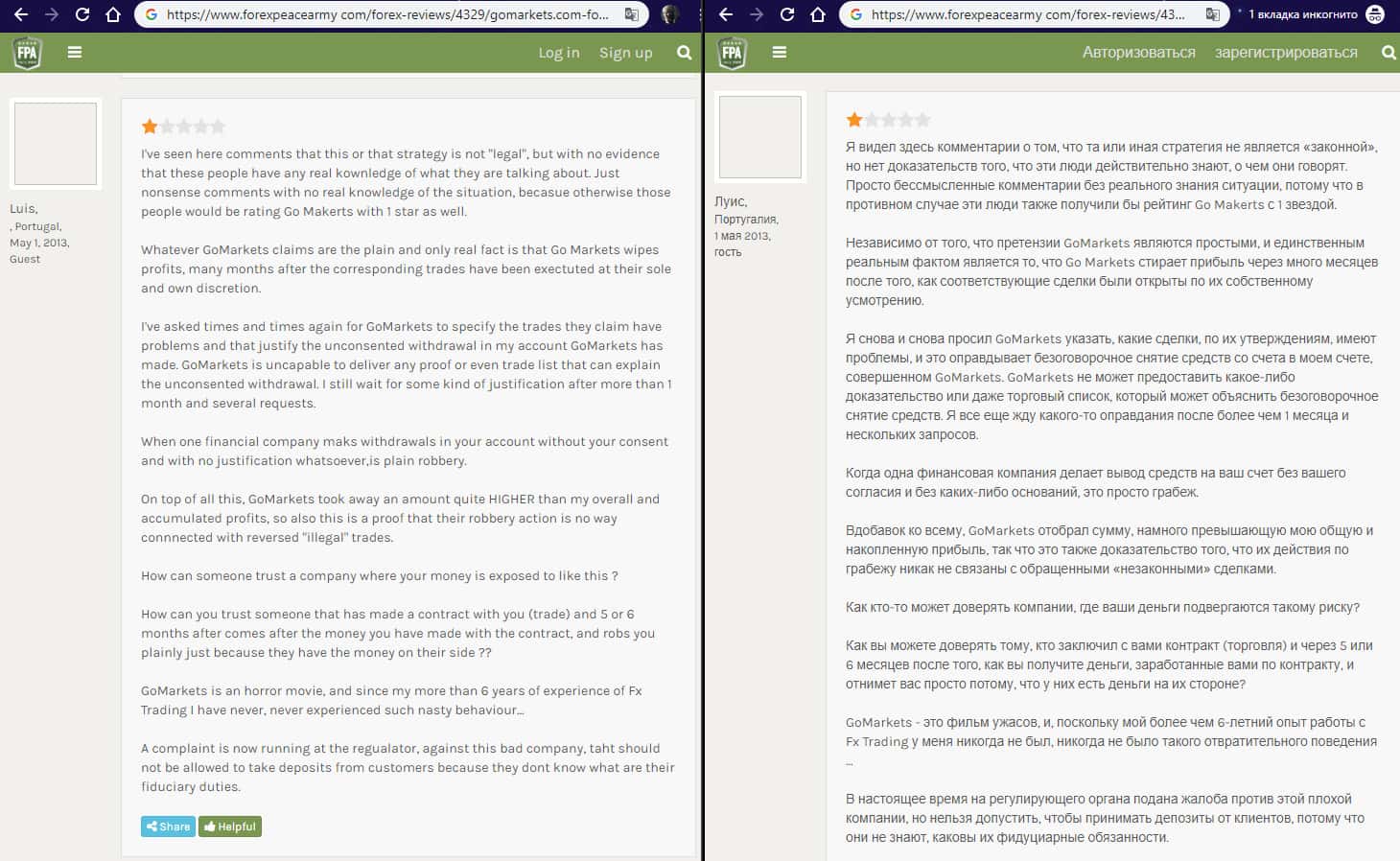Click the paragraph starting 'A complaint is now running'
The height and width of the screenshot is (861, 1400).
coord(408,768)
